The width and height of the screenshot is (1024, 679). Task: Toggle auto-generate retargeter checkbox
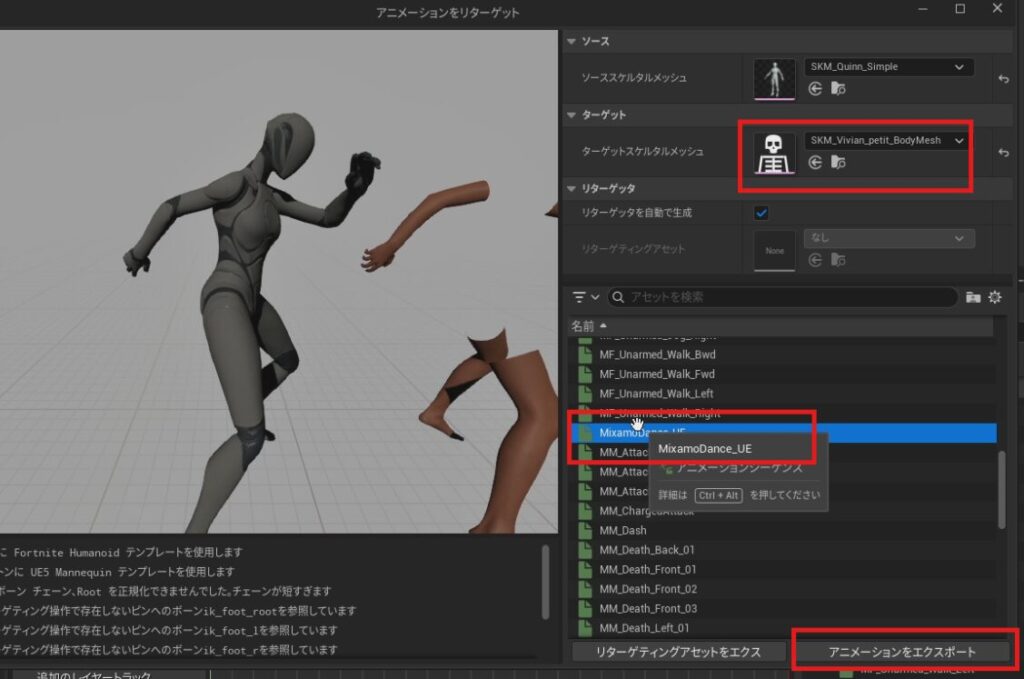coord(761,213)
